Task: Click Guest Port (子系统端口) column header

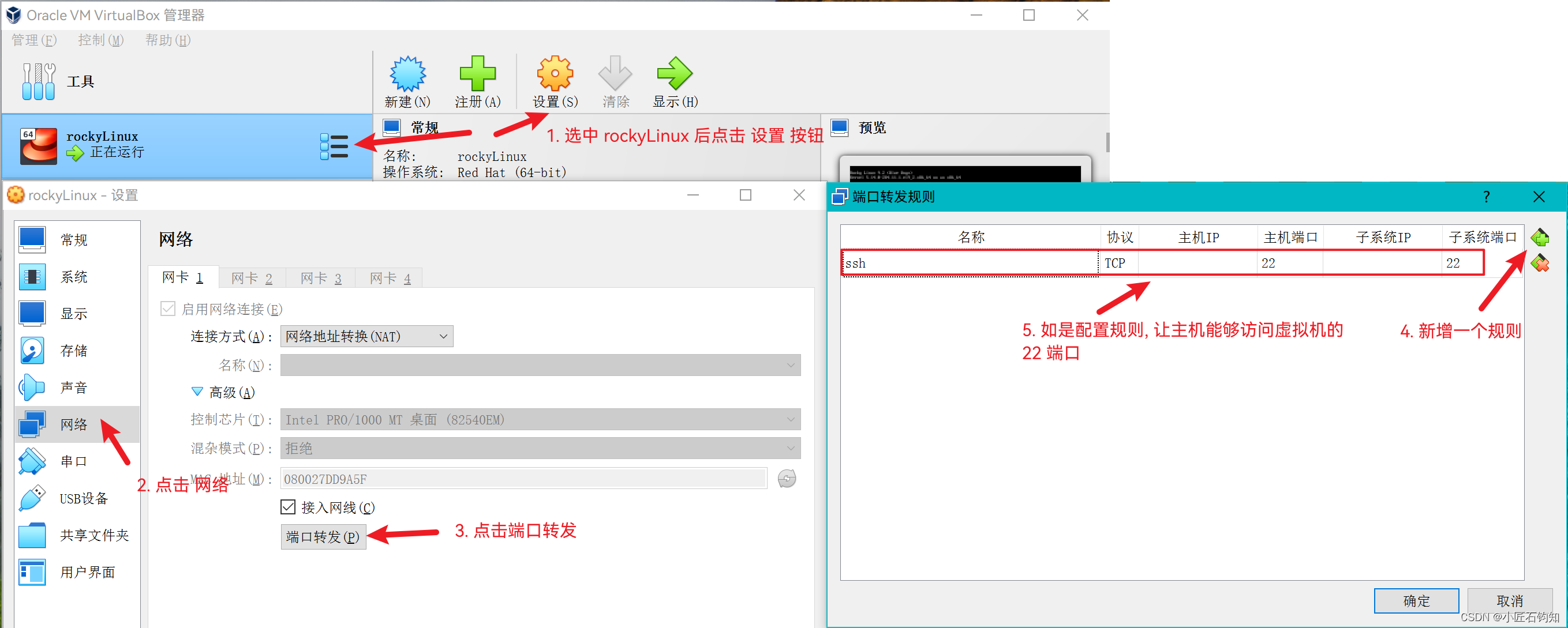Action: (1482, 236)
